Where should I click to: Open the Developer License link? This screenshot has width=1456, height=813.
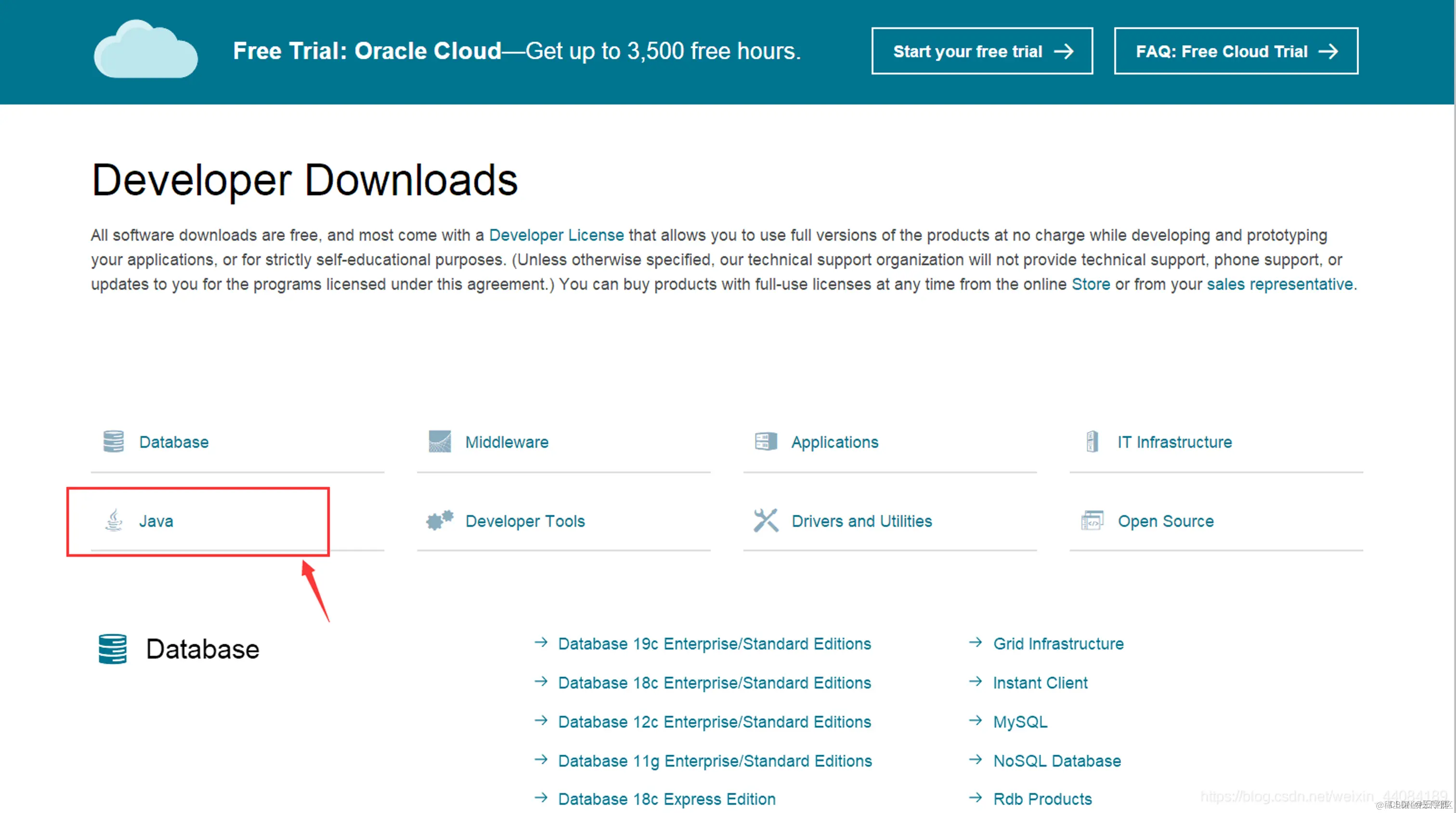556,235
